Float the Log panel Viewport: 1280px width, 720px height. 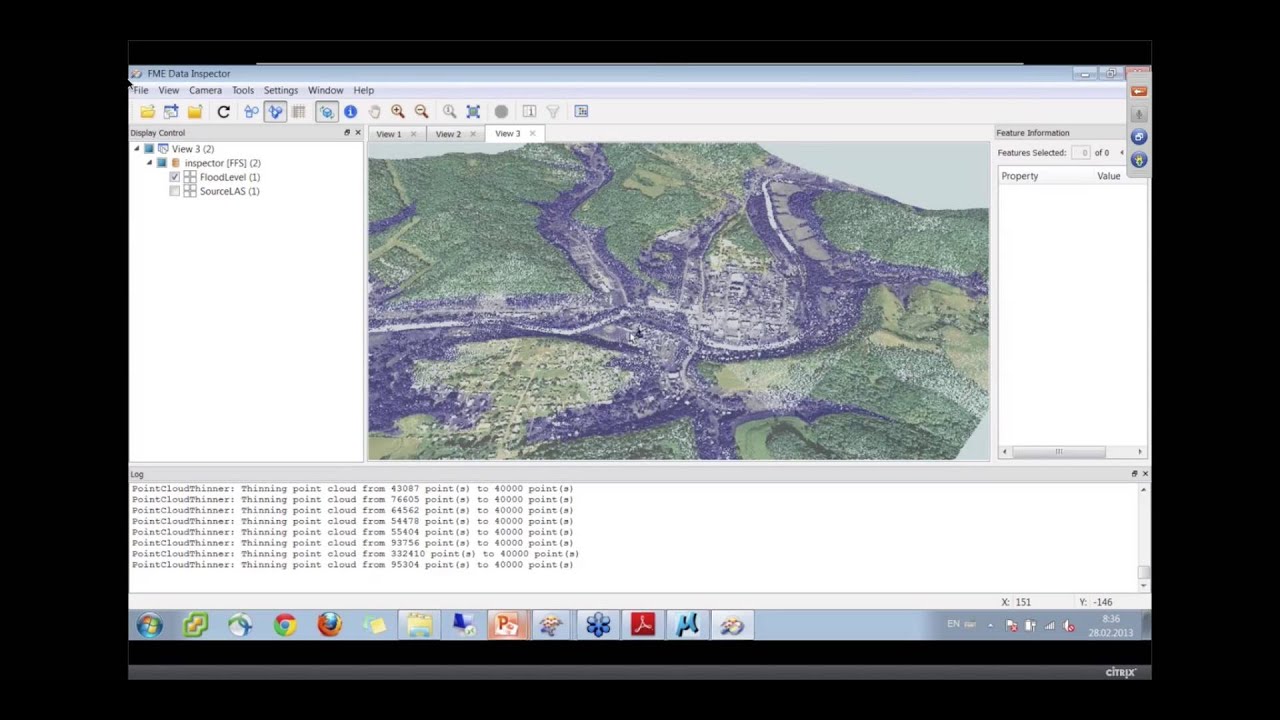point(1134,474)
